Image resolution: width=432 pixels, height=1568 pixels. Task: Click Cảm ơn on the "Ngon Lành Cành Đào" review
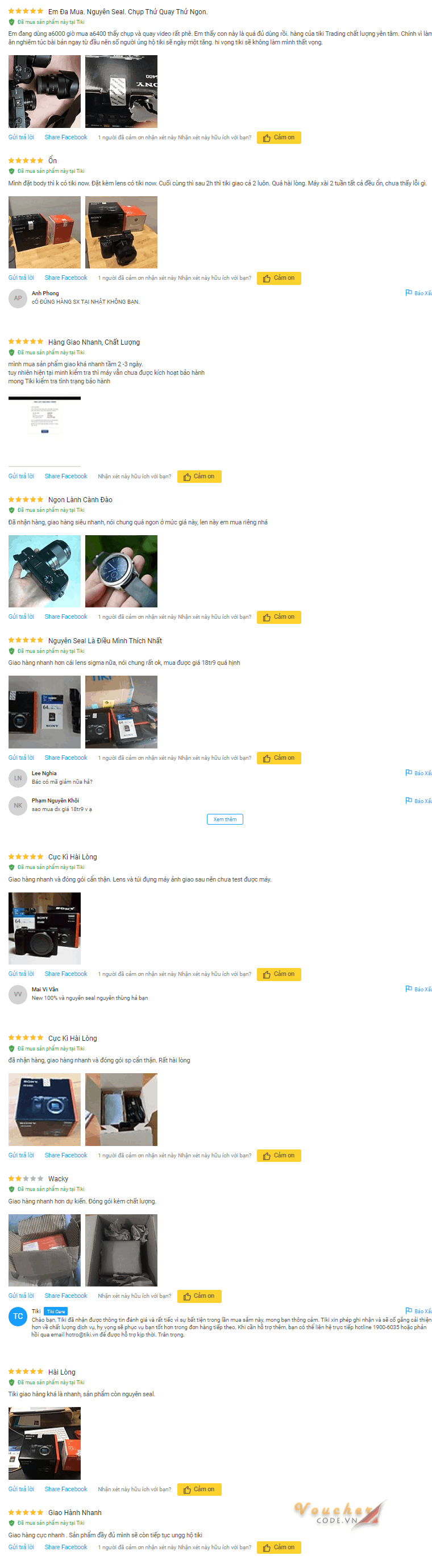point(279,617)
